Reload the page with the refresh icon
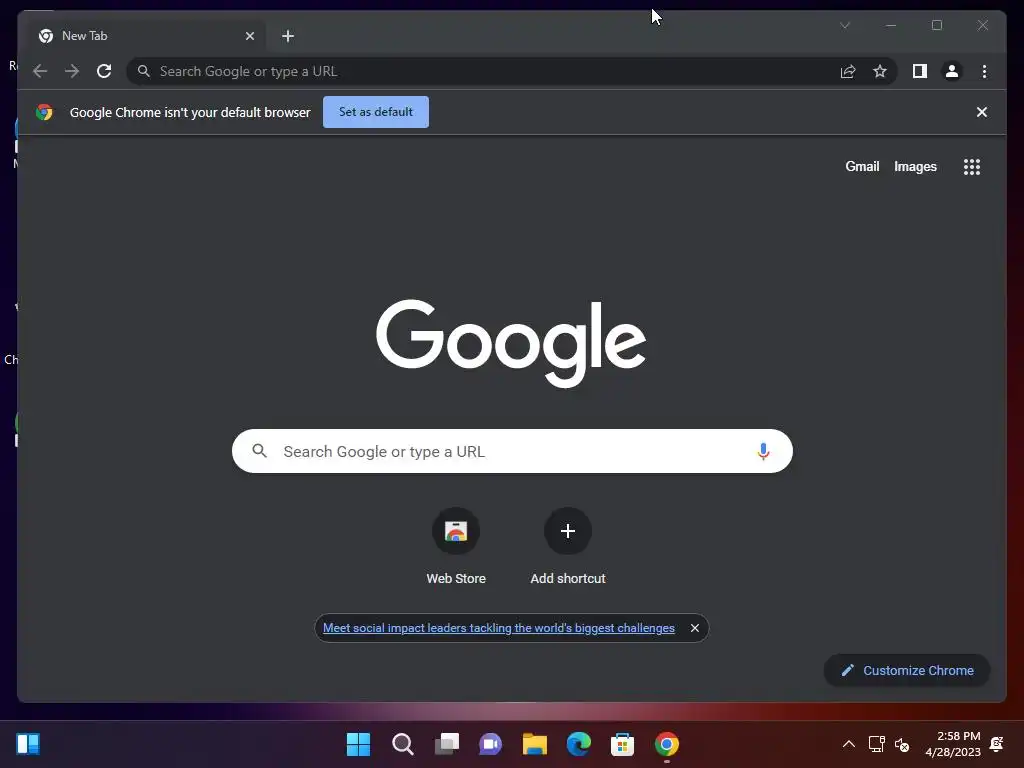Screen dimensions: 1024x768 click(x=104, y=71)
